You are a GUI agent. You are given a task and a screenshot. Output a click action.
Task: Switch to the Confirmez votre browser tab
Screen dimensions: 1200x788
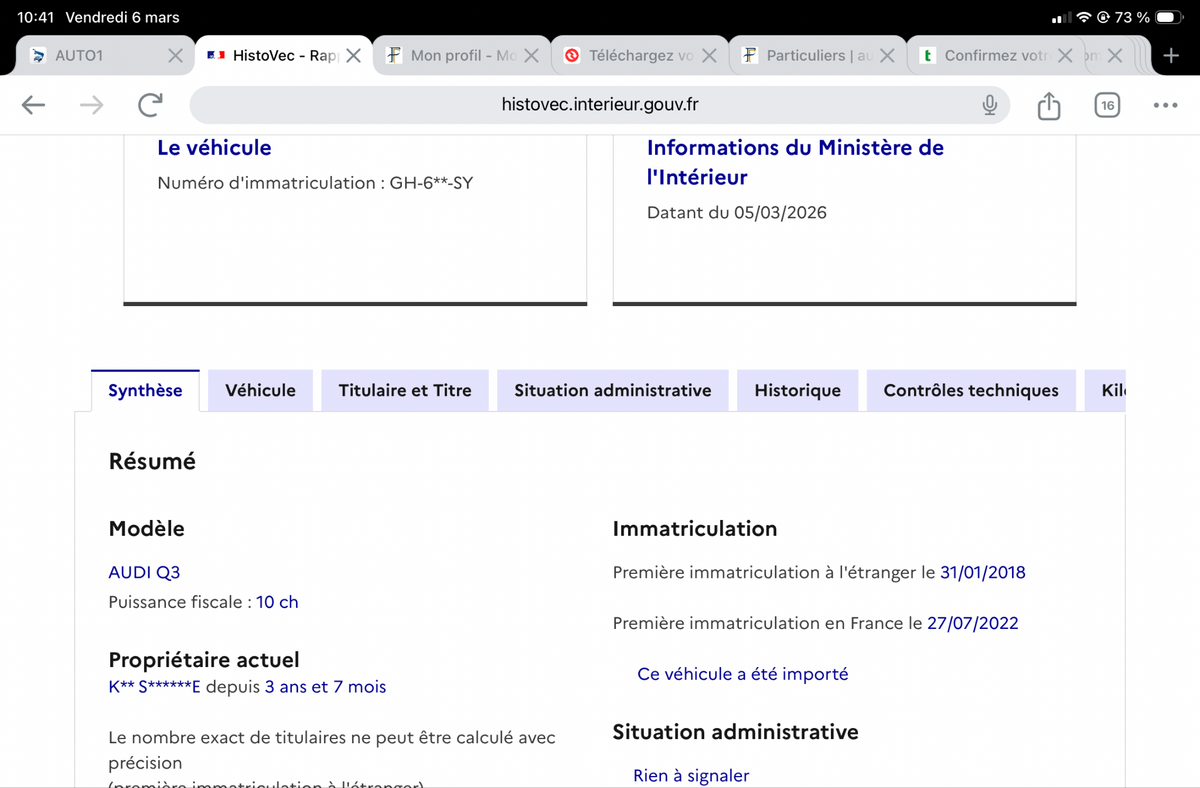click(985, 56)
